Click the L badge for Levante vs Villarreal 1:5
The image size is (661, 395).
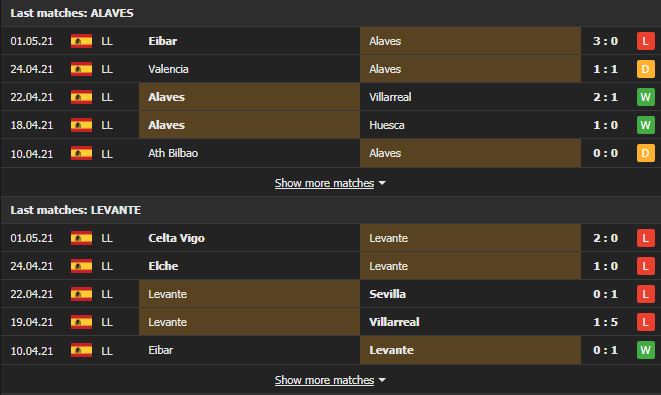pyautogui.click(x=645, y=322)
